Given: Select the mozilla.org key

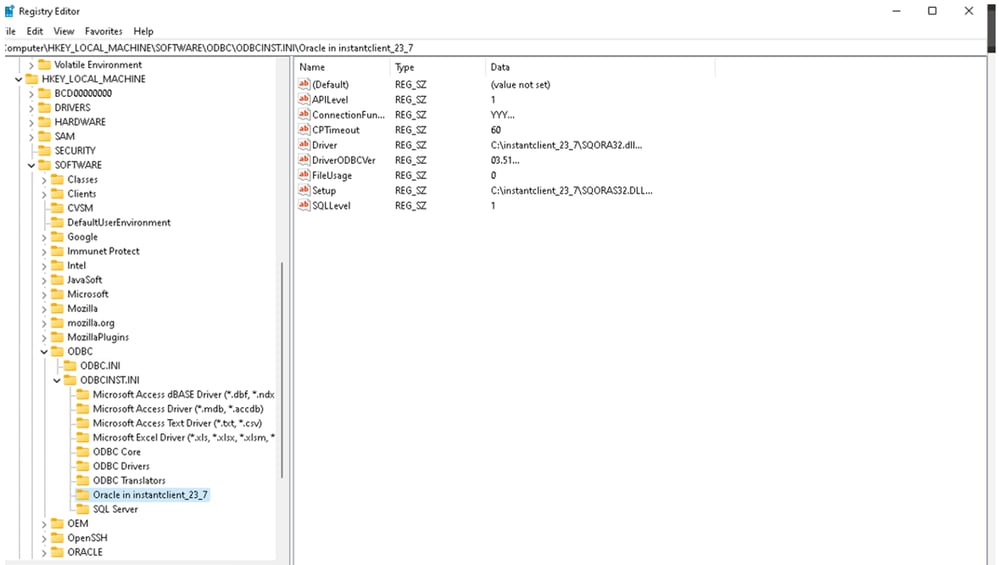Looking at the screenshot, I should [91, 323].
